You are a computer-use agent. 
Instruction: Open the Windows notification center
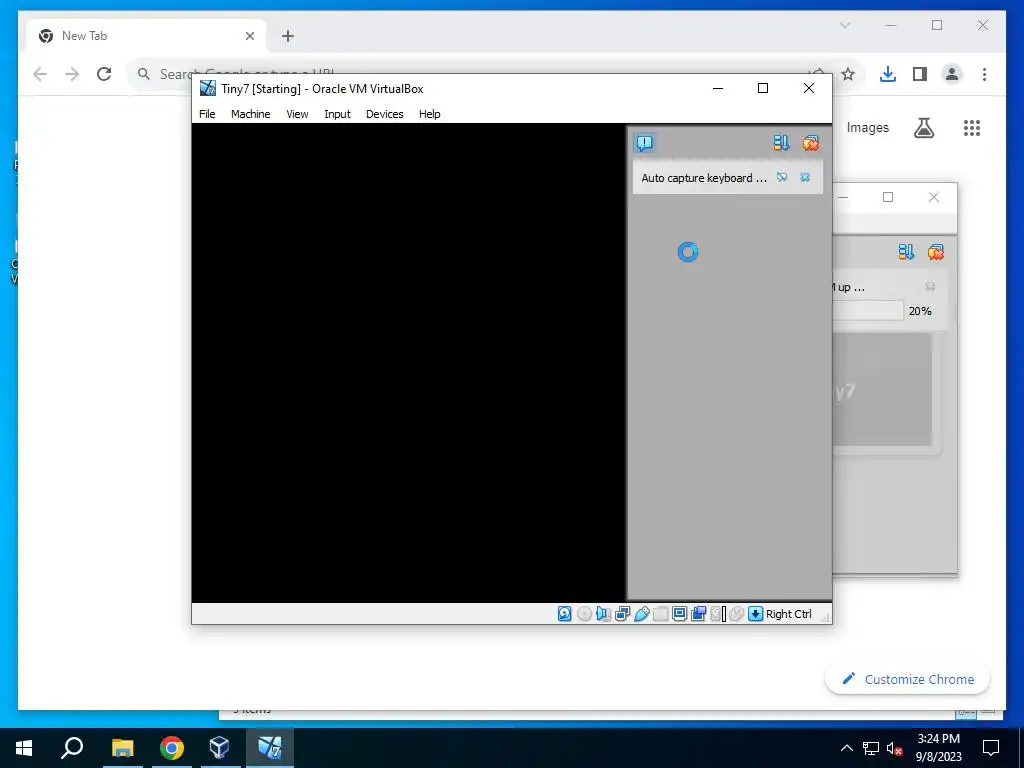coord(991,748)
